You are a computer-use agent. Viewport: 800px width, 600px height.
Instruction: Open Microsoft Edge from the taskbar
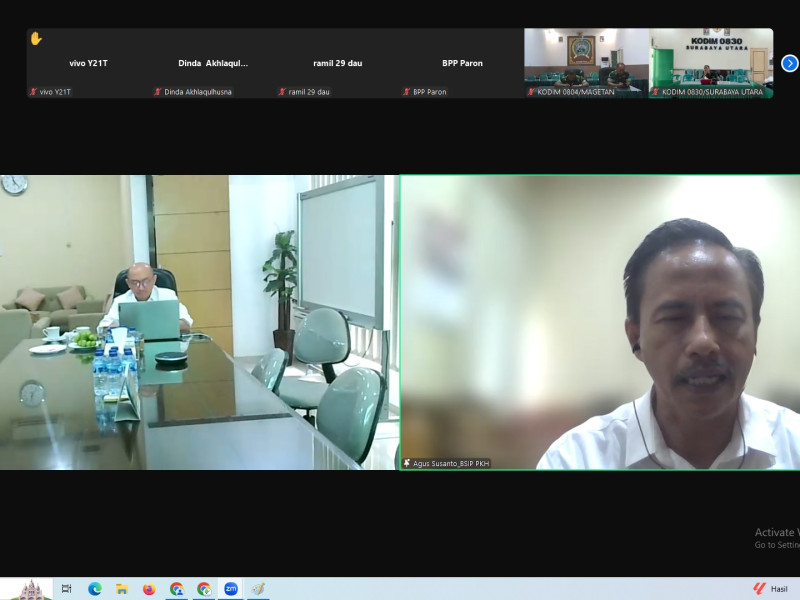coord(95,589)
